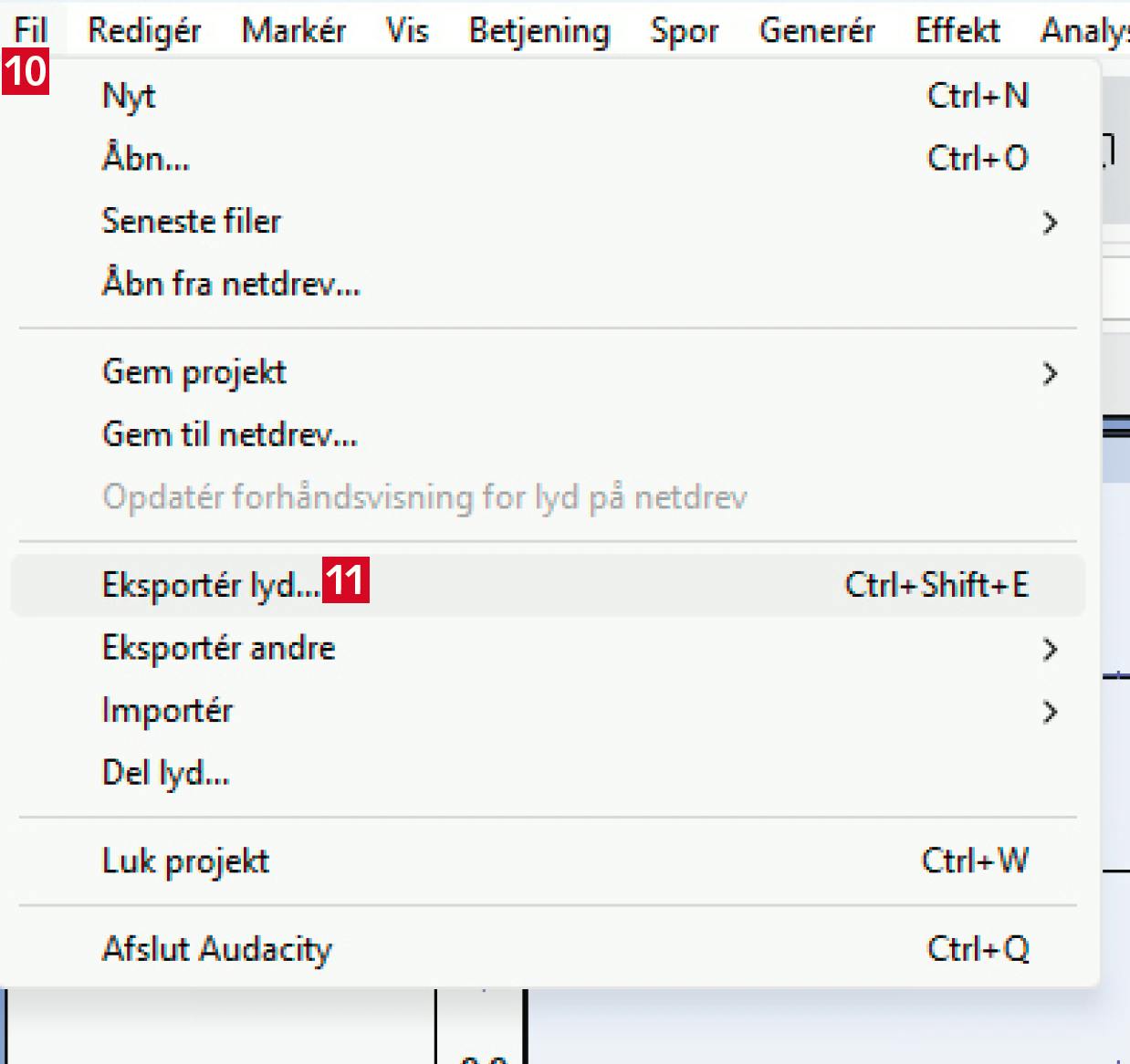Screen dimensions: 1130x1064
Task: Expand the Seneste filer submenu
Action: point(192,222)
